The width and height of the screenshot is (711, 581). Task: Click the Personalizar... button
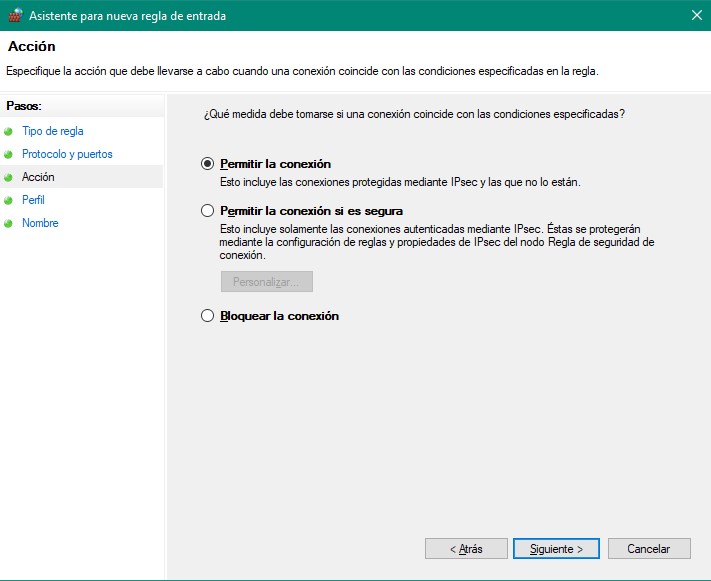click(266, 282)
